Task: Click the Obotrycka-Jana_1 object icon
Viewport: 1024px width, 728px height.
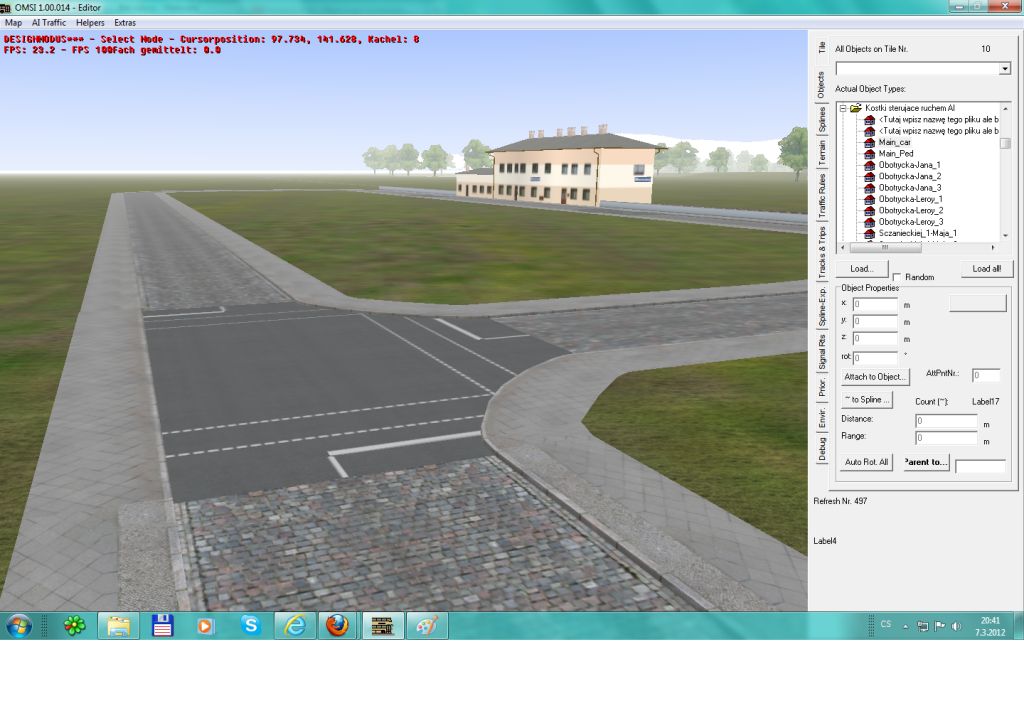Action: coord(870,165)
